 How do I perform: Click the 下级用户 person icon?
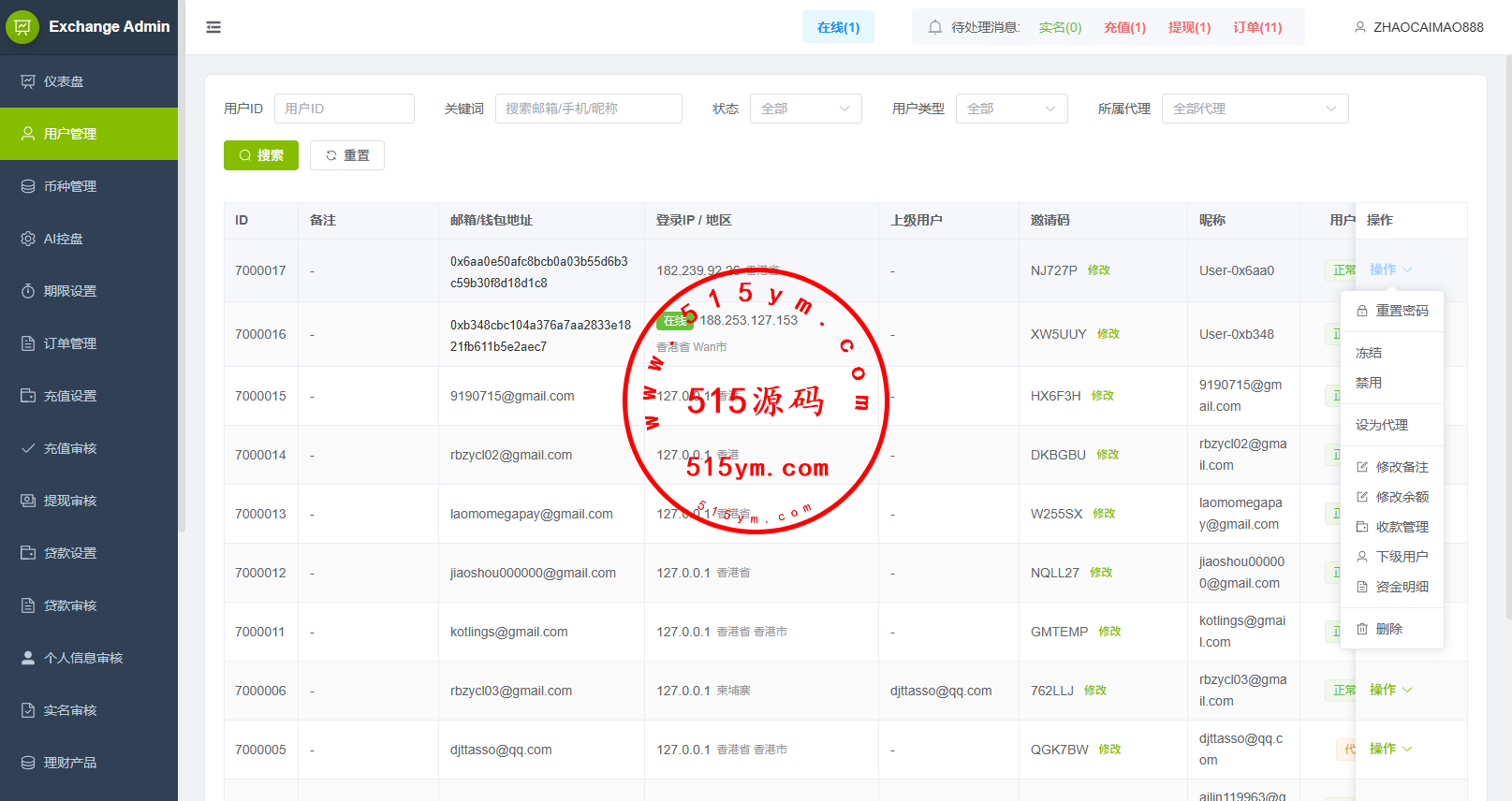(1362, 557)
